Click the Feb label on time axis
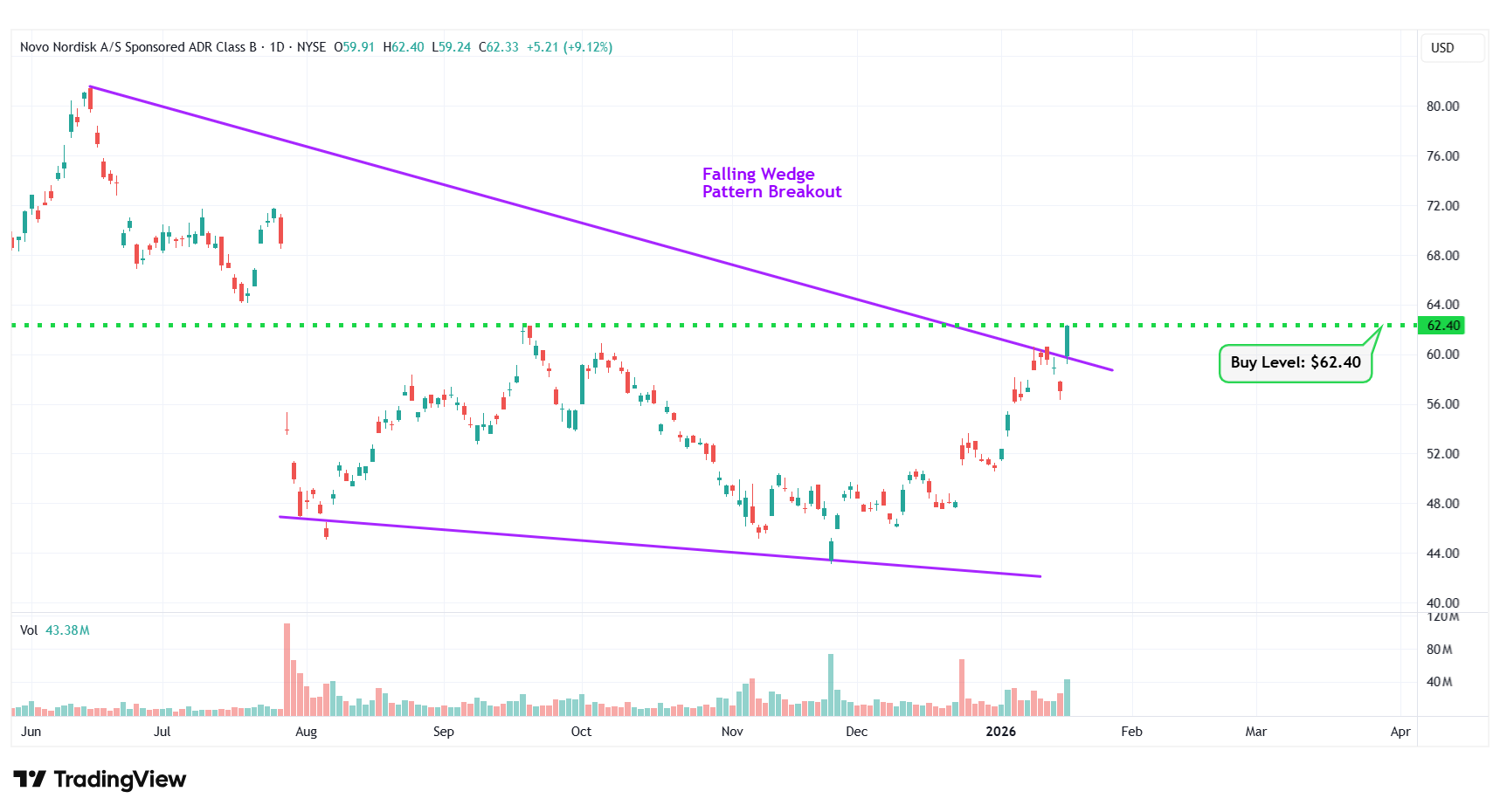Screen dimensions: 1500x812 coord(1131,732)
